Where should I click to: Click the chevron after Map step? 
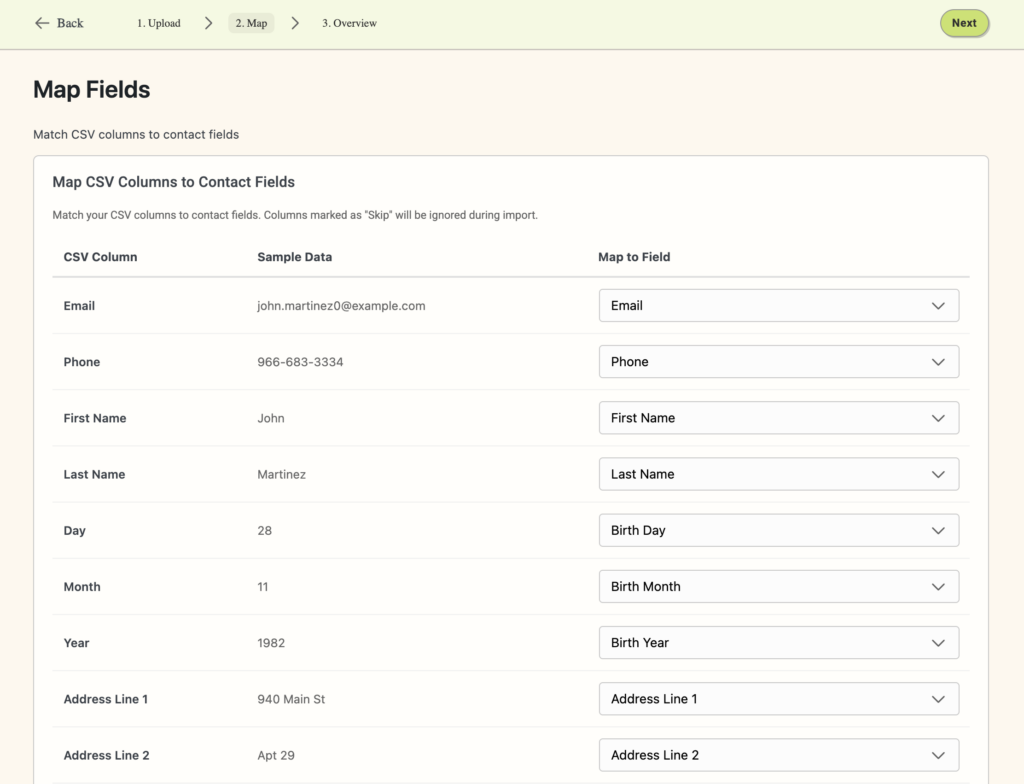pyautogui.click(x=295, y=23)
